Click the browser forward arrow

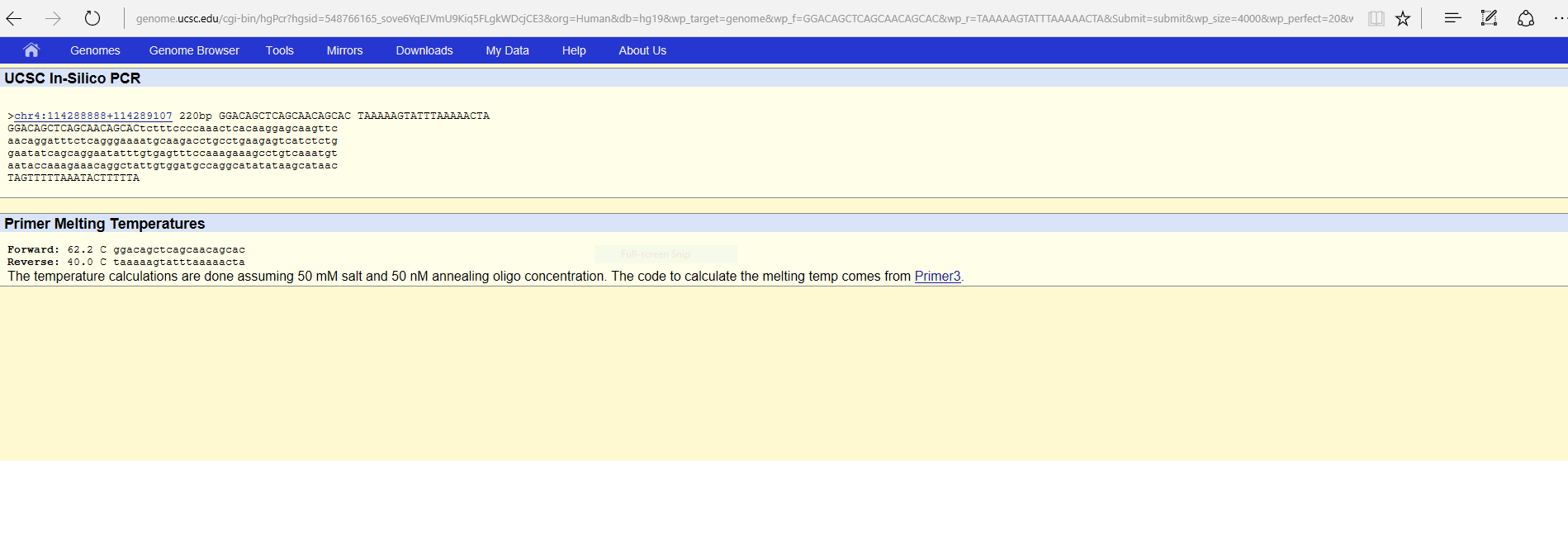[53, 18]
